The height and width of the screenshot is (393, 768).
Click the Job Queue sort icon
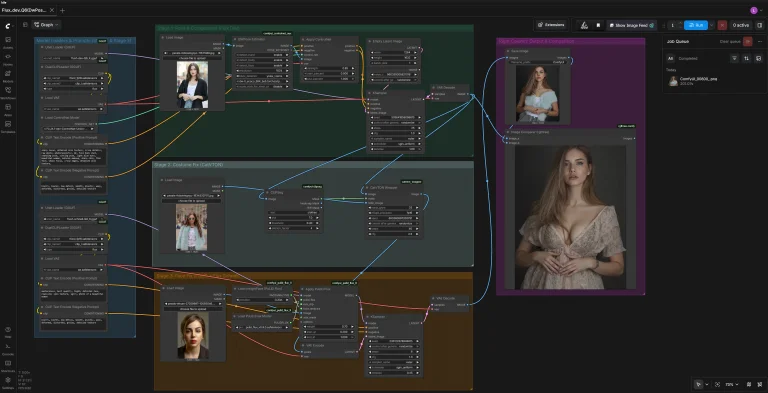click(x=746, y=58)
